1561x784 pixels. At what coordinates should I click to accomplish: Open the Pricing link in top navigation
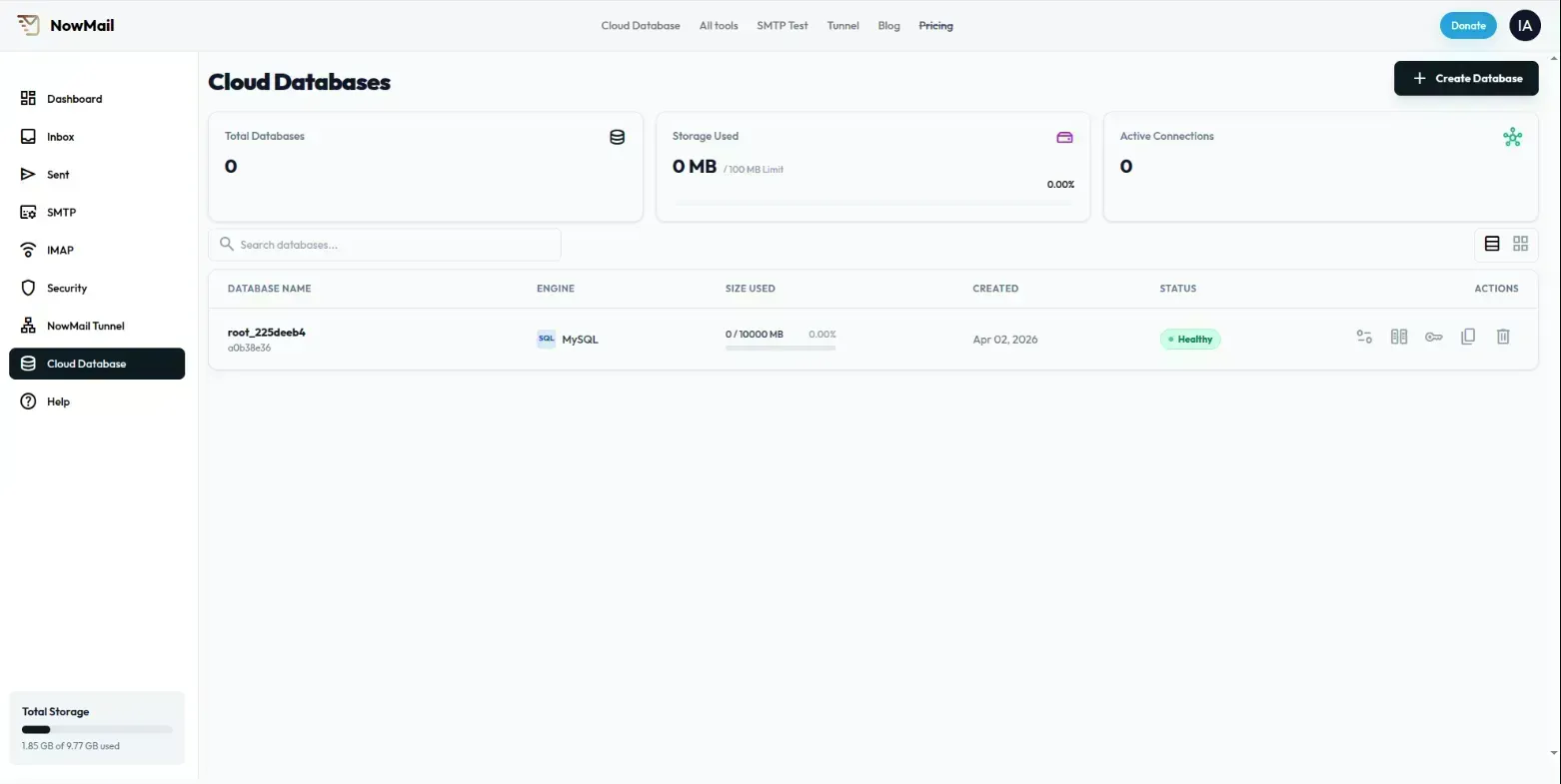(x=935, y=26)
